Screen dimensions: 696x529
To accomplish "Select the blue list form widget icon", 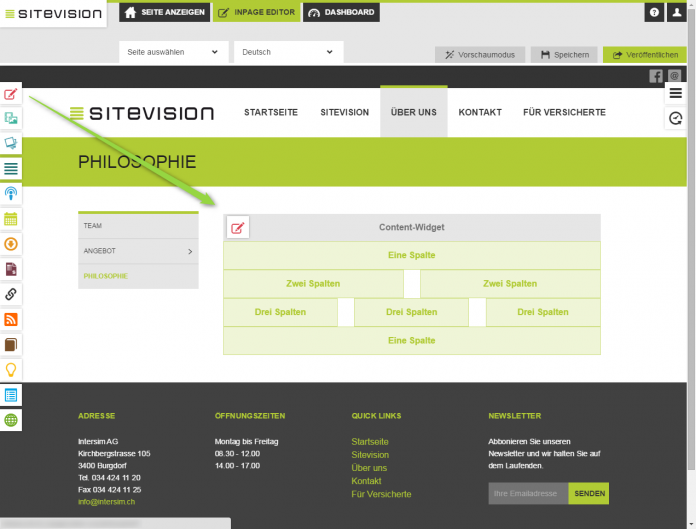I will click(11, 395).
